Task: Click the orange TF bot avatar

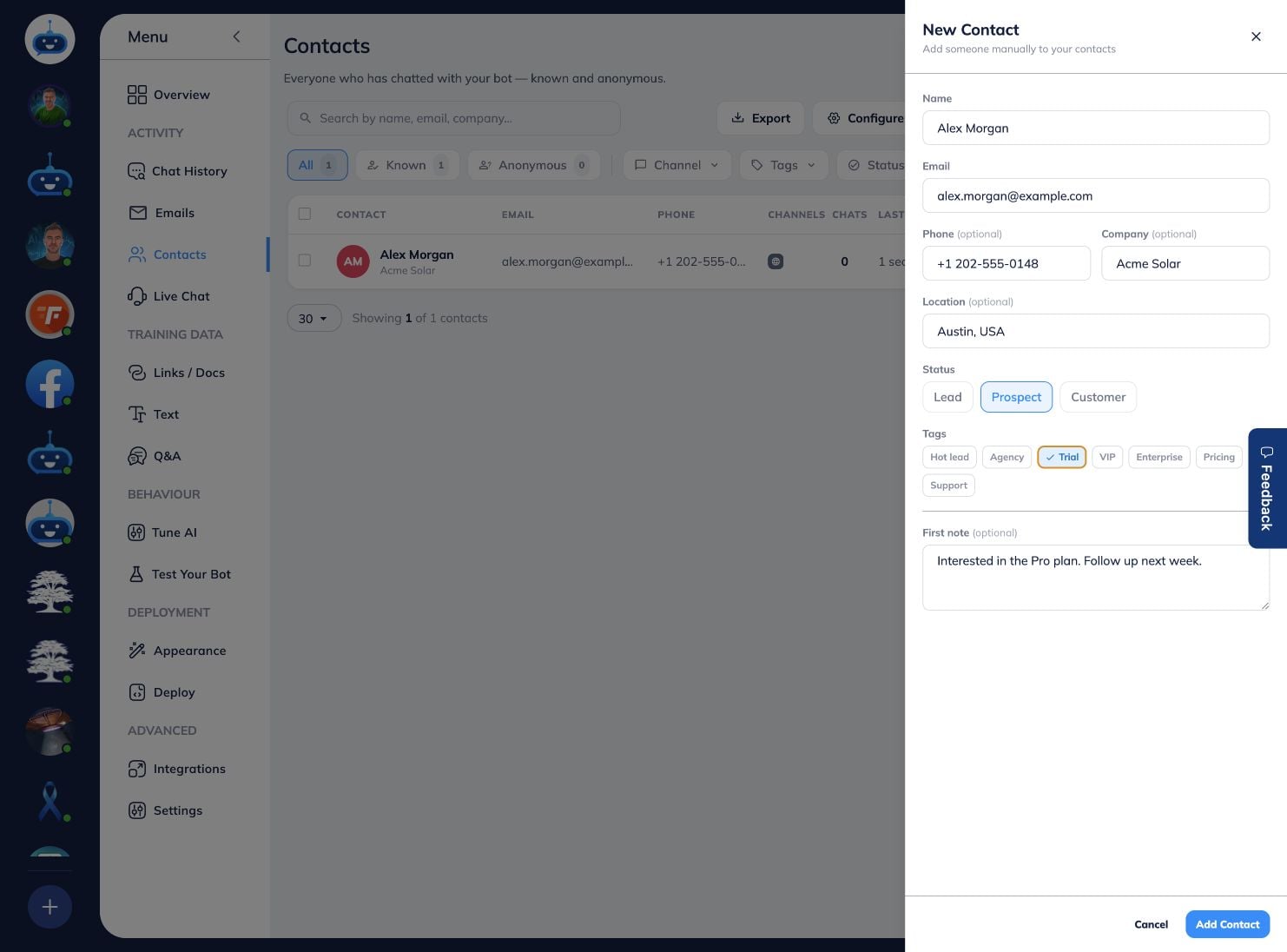Action: 49,314
